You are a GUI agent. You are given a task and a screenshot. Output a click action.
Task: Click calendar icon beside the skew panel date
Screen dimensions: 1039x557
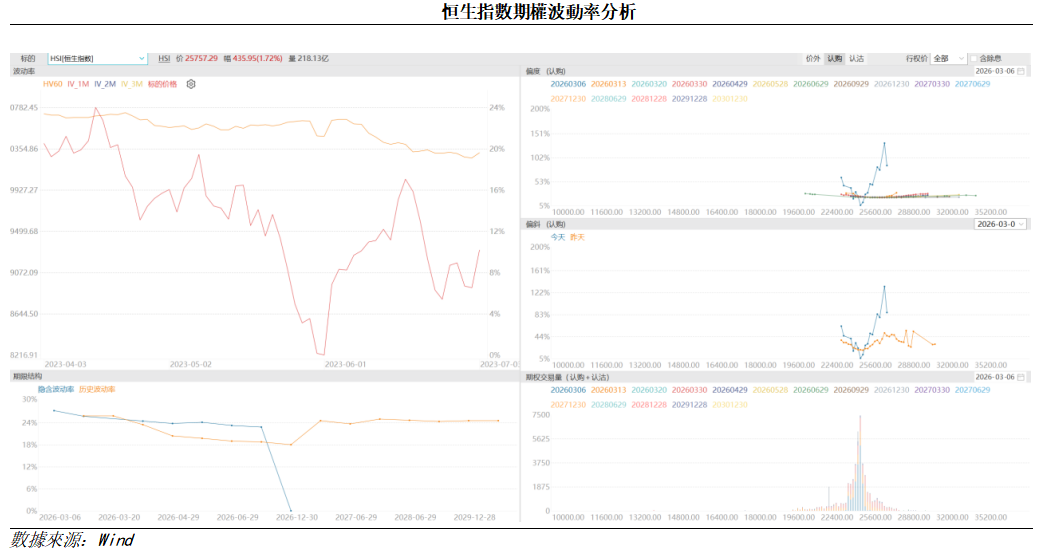click(1021, 71)
